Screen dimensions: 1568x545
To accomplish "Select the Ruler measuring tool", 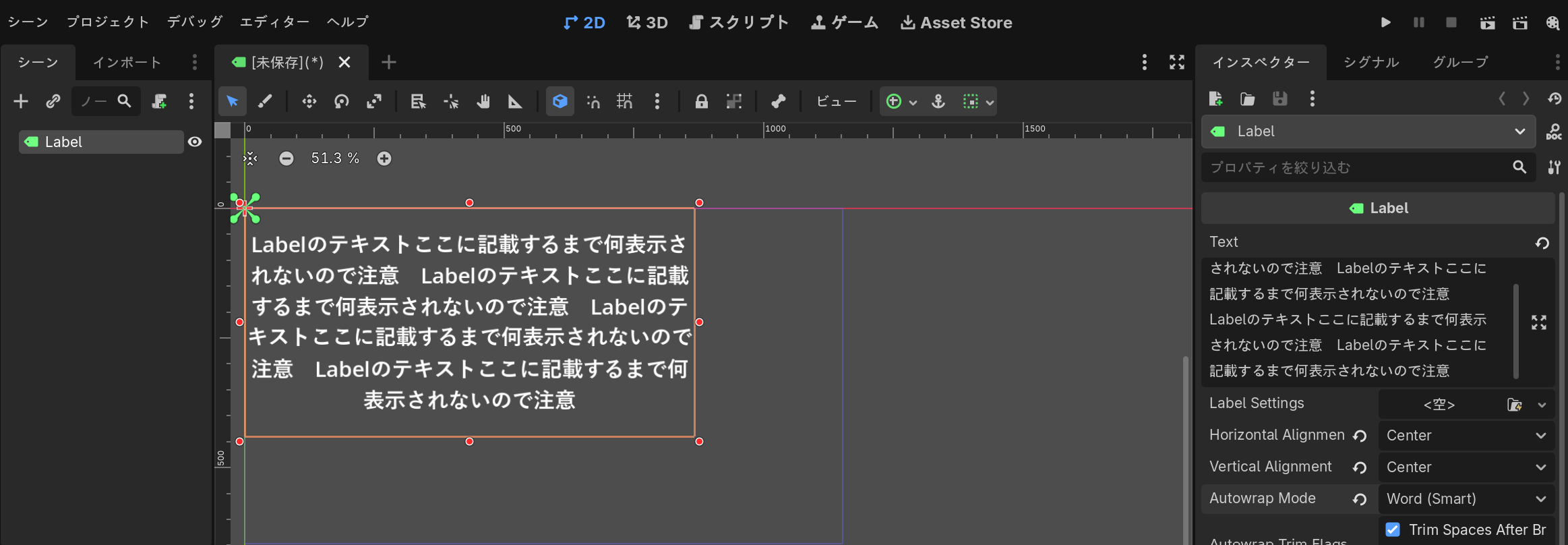I will pyautogui.click(x=515, y=101).
